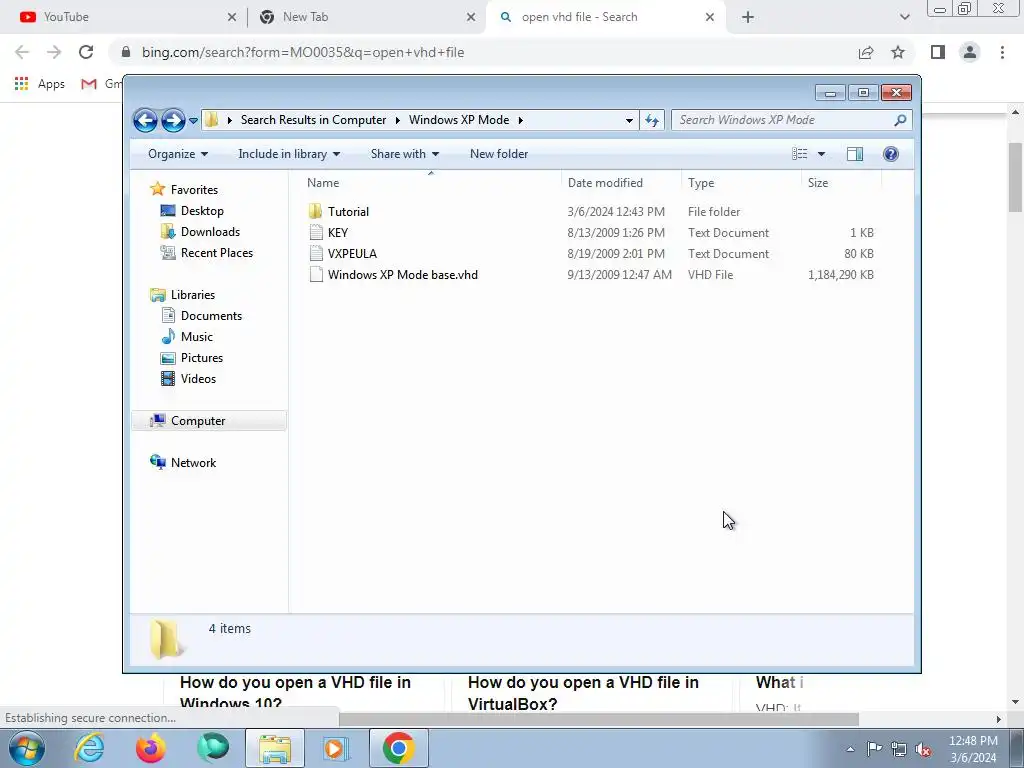Image resolution: width=1024 pixels, height=768 pixels.
Task: Select Windows XP Mode base.vhd file icon
Action: point(316,274)
